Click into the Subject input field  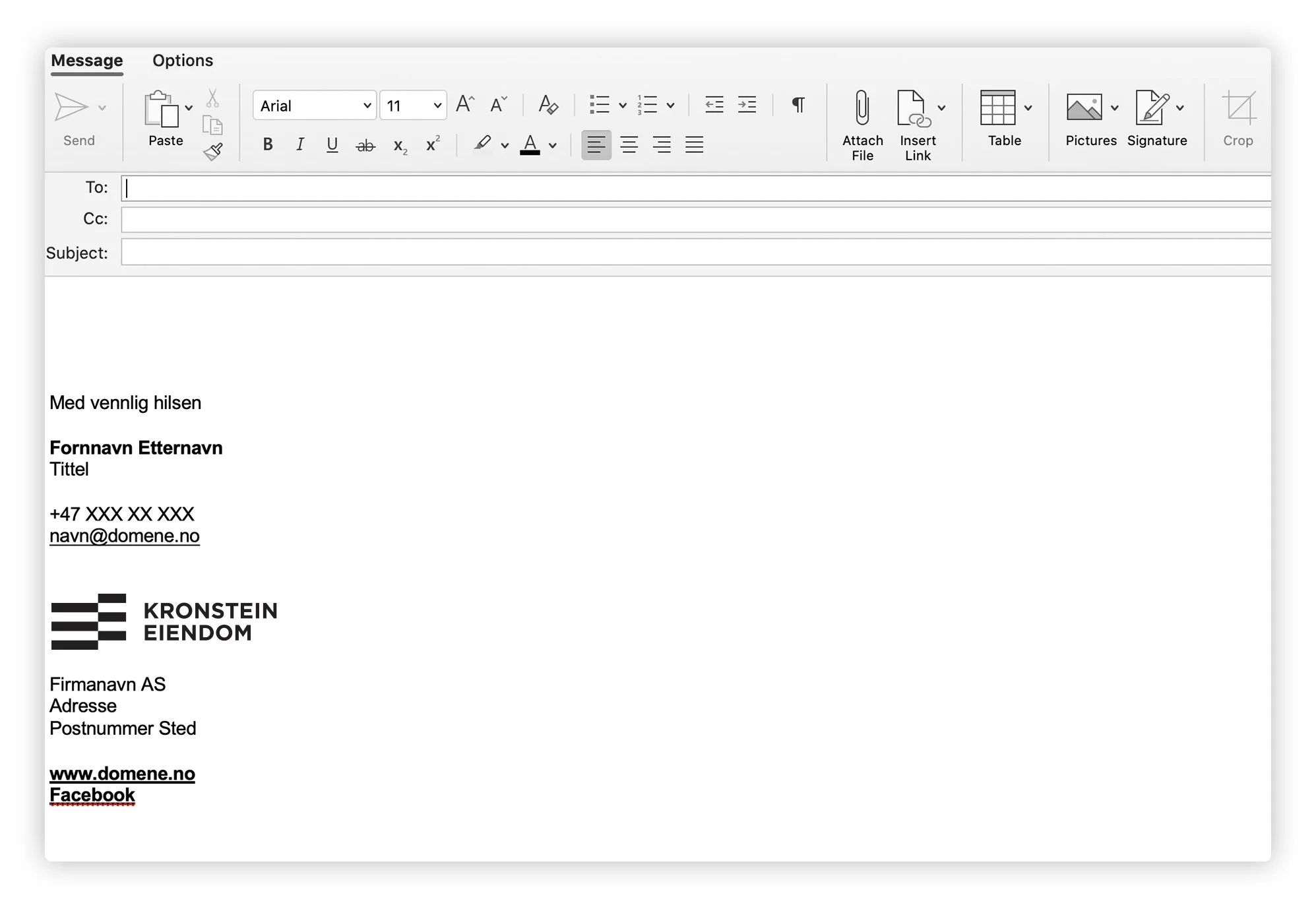[x=693, y=253]
